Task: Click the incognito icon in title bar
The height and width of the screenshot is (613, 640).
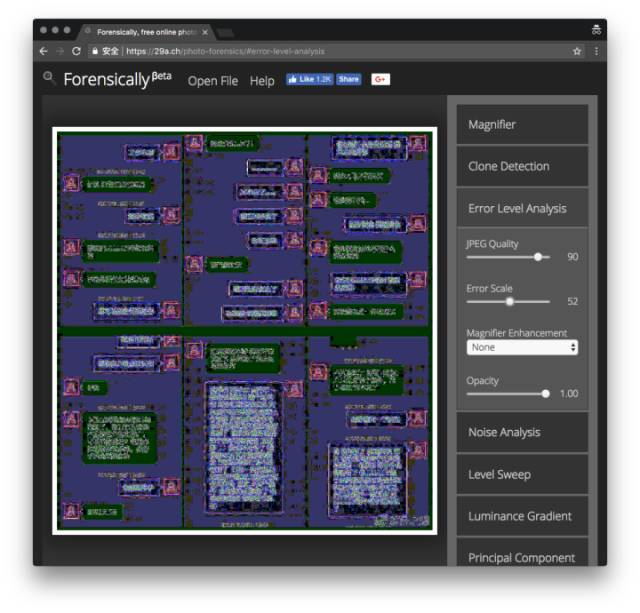Action: point(596,30)
